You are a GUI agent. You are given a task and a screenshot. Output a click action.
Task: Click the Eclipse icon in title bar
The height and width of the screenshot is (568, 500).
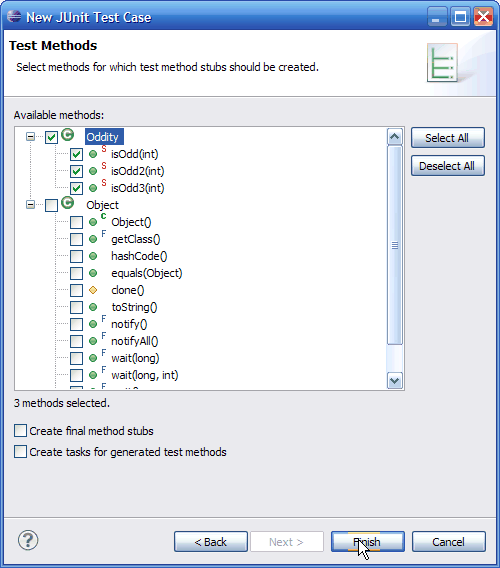14,16
